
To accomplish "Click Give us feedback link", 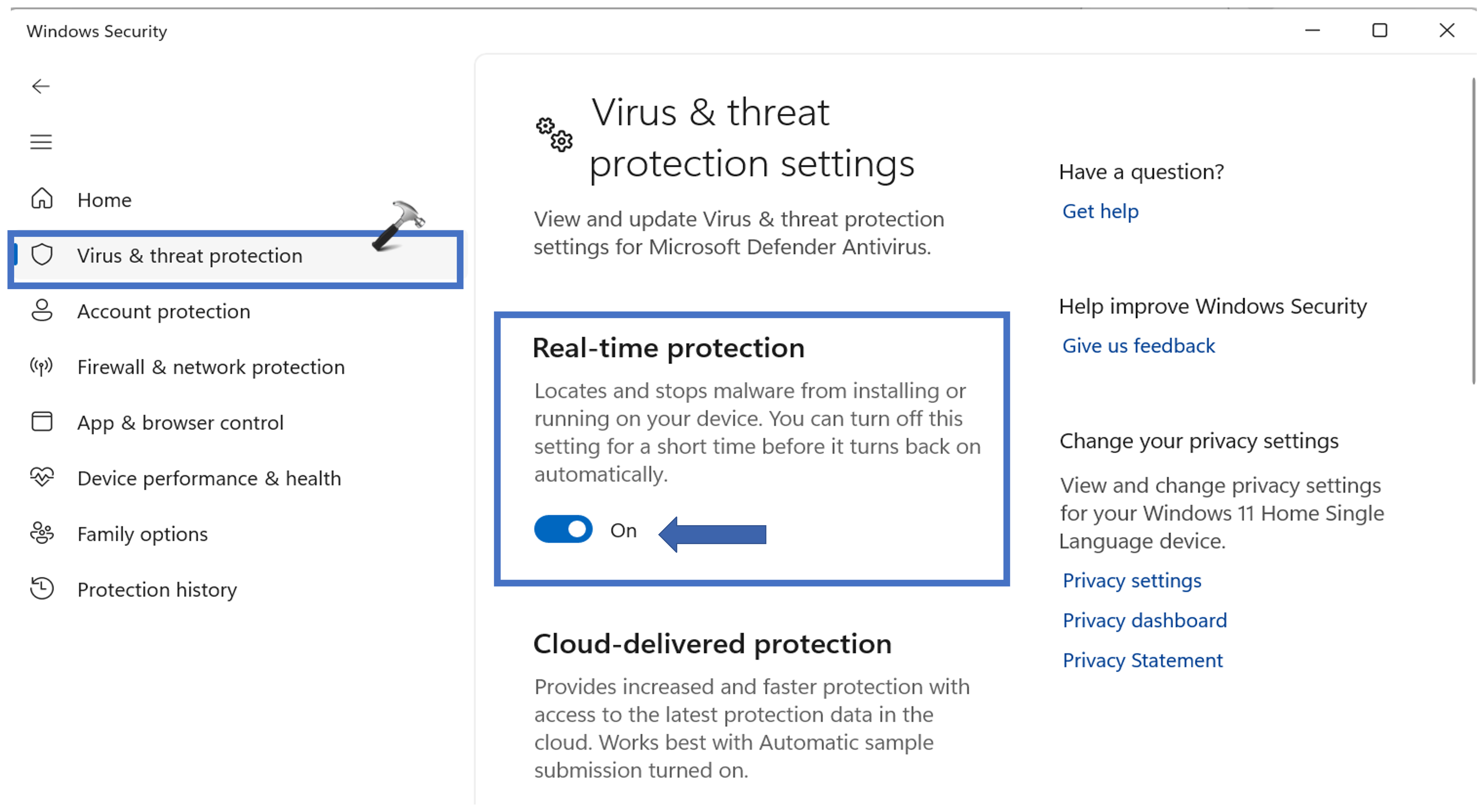I will pos(1138,346).
